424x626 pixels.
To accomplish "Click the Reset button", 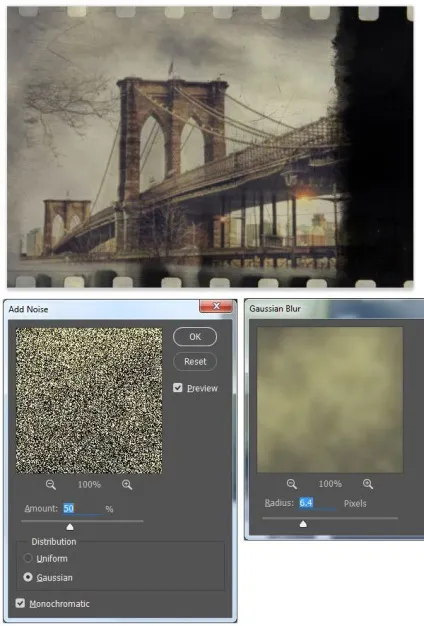I will tap(195, 361).
